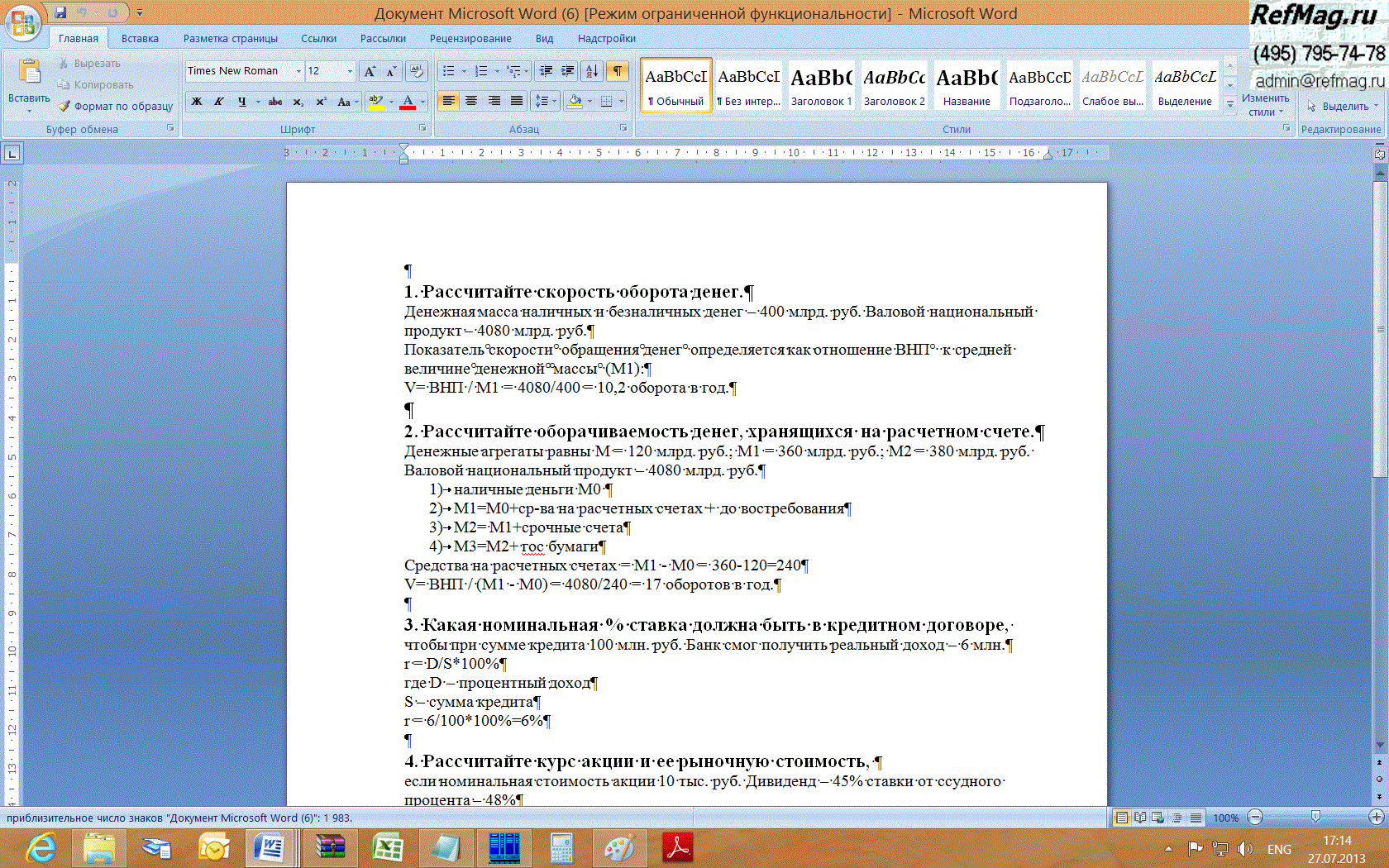
Task: Click the zoom slider handle
Action: point(1315,818)
